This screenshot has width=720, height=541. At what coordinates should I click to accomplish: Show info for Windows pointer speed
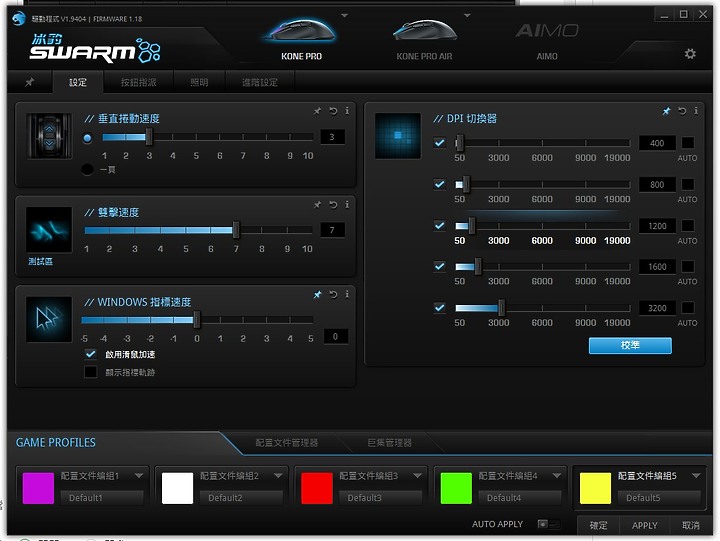tap(347, 294)
